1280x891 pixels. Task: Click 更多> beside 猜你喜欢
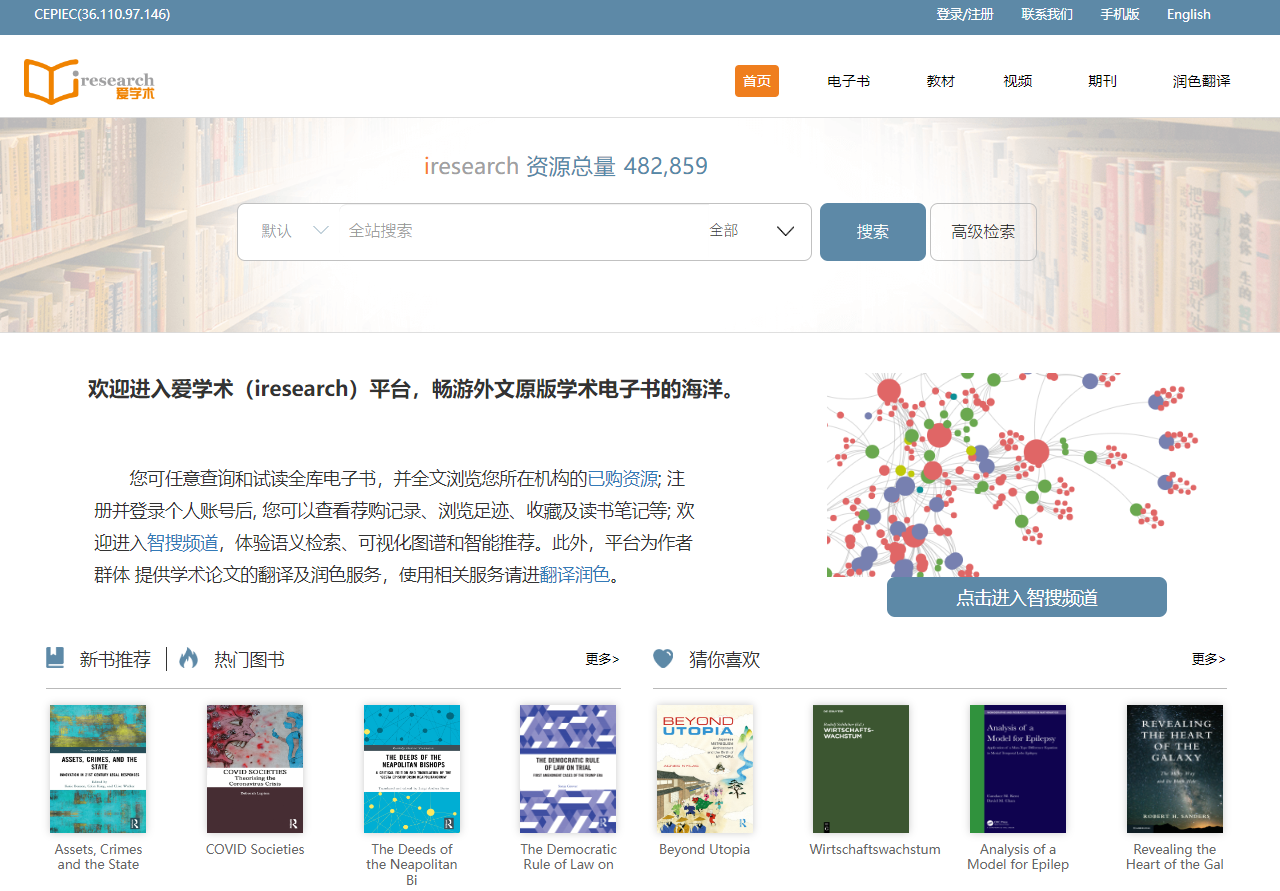(x=1208, y=659)
